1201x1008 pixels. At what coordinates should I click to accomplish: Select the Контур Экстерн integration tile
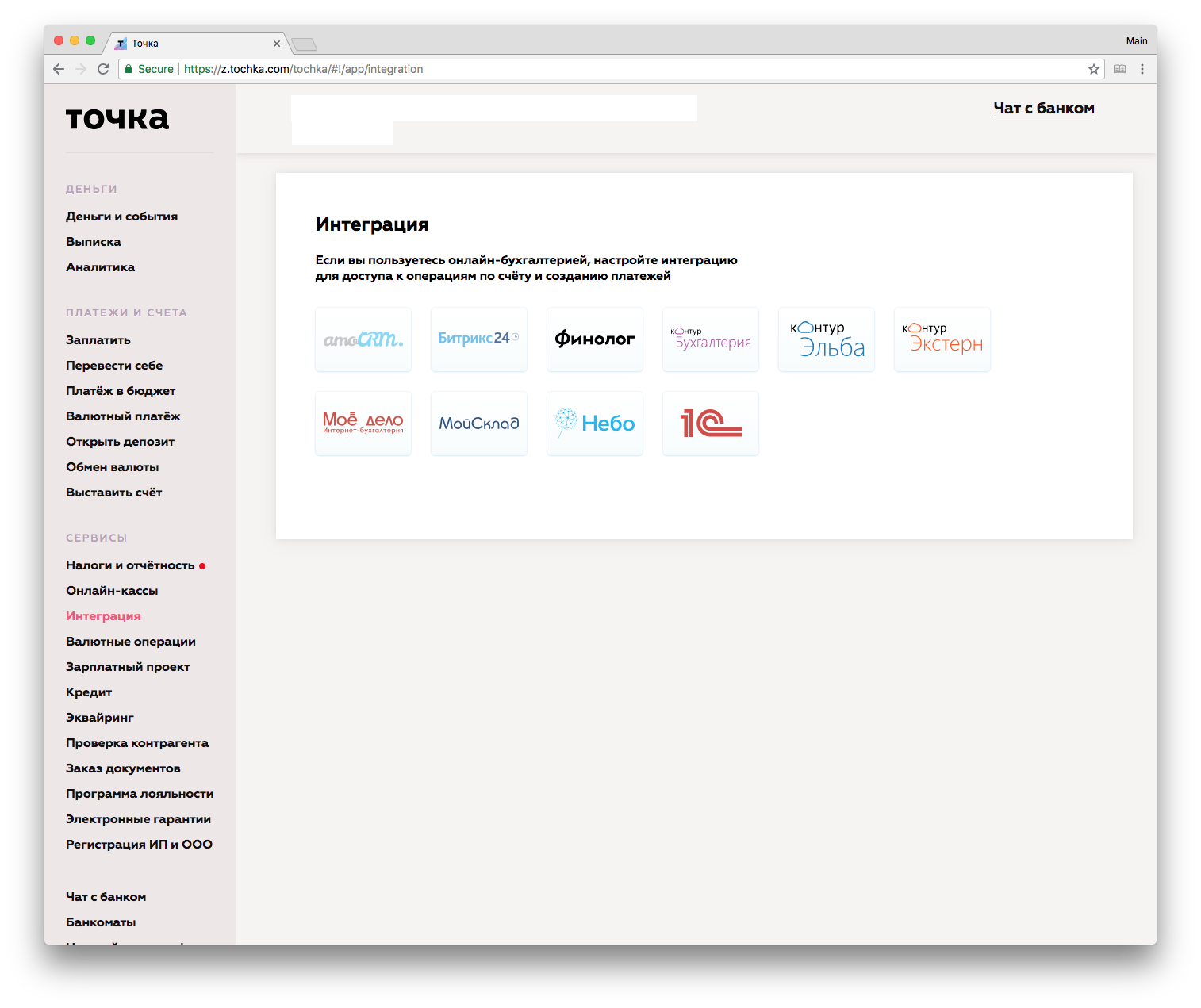point(942,339)
